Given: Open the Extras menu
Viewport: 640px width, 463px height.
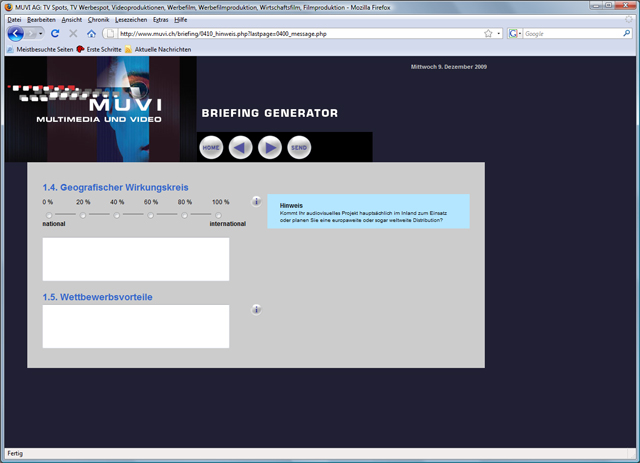Looking at the screenshot, I should tap(160, 19).
